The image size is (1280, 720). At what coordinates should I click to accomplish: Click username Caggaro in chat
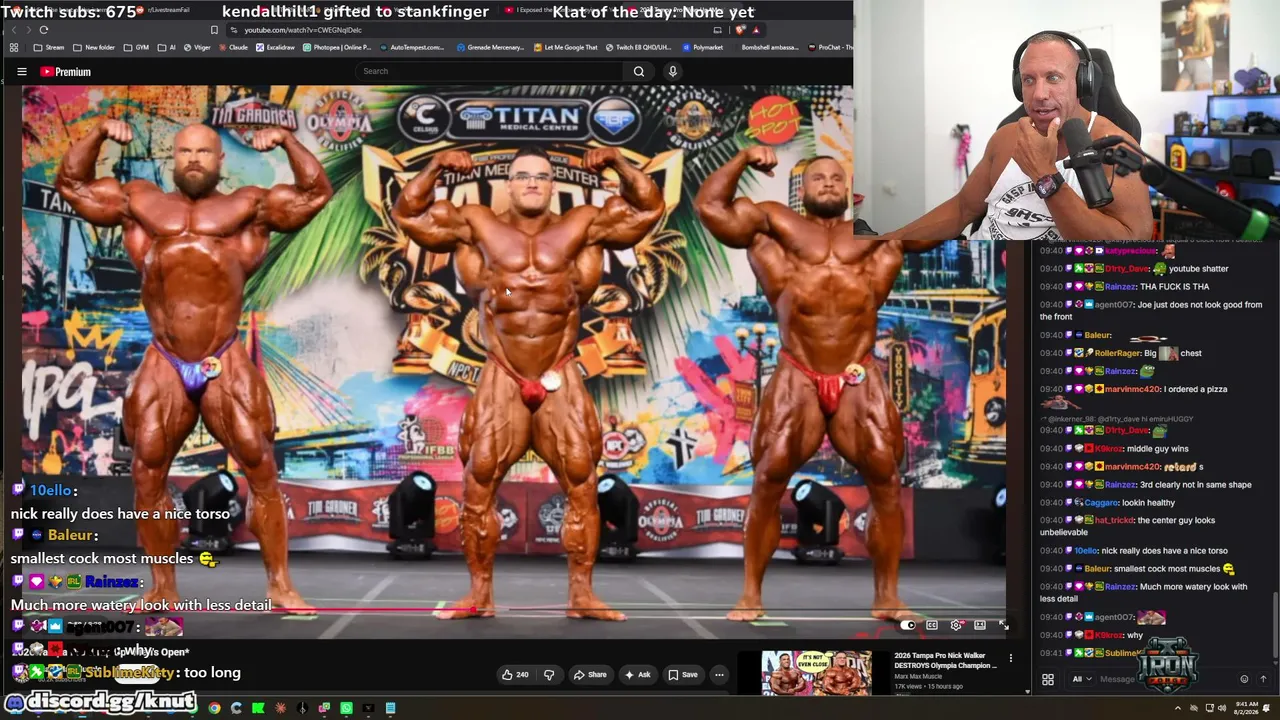click(x=1102, y=503)
